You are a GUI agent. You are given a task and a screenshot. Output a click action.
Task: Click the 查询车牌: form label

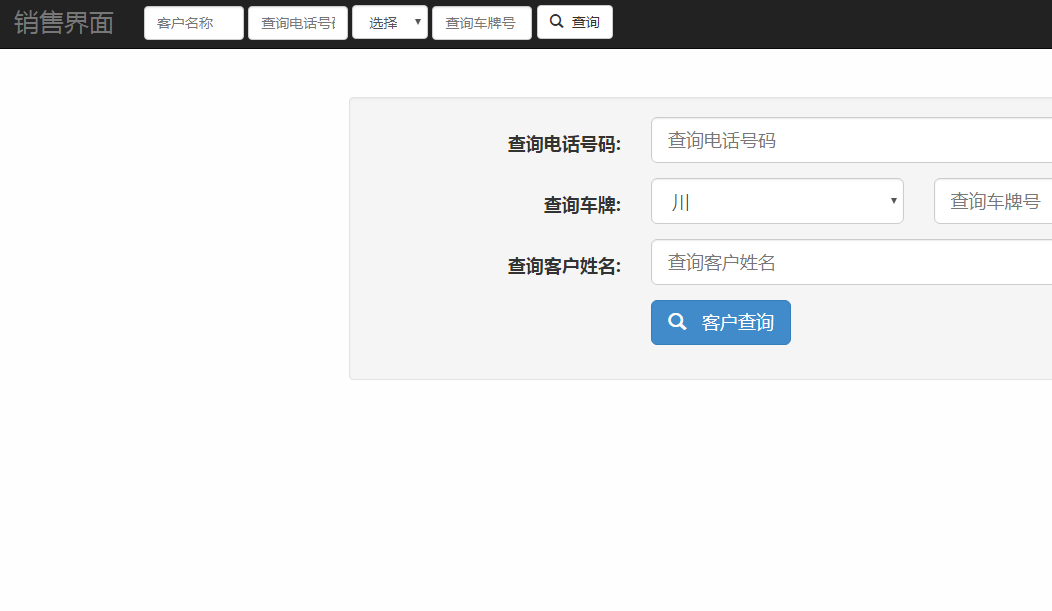[x=582, y=205]
